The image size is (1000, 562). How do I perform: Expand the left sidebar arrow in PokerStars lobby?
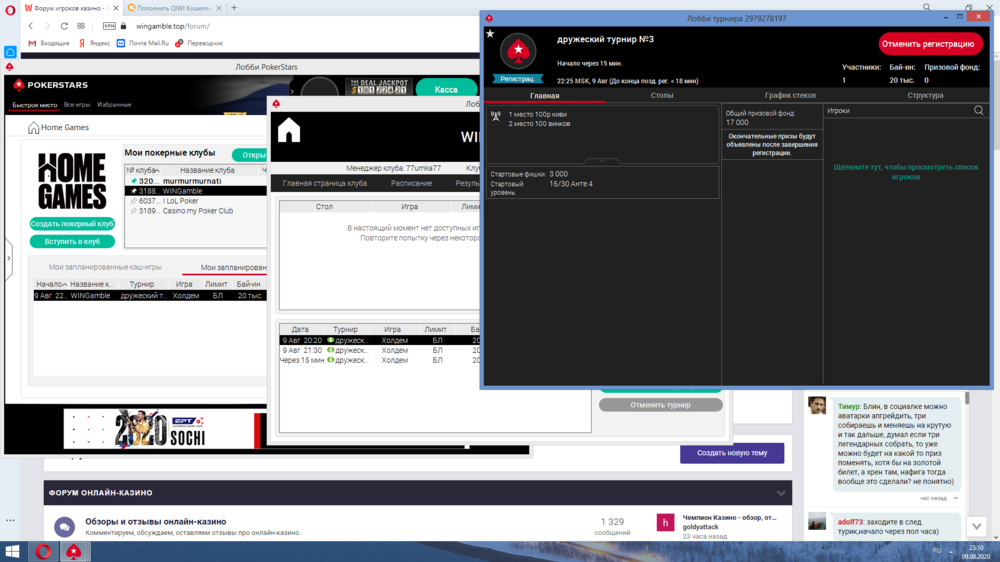pos(9,258)
